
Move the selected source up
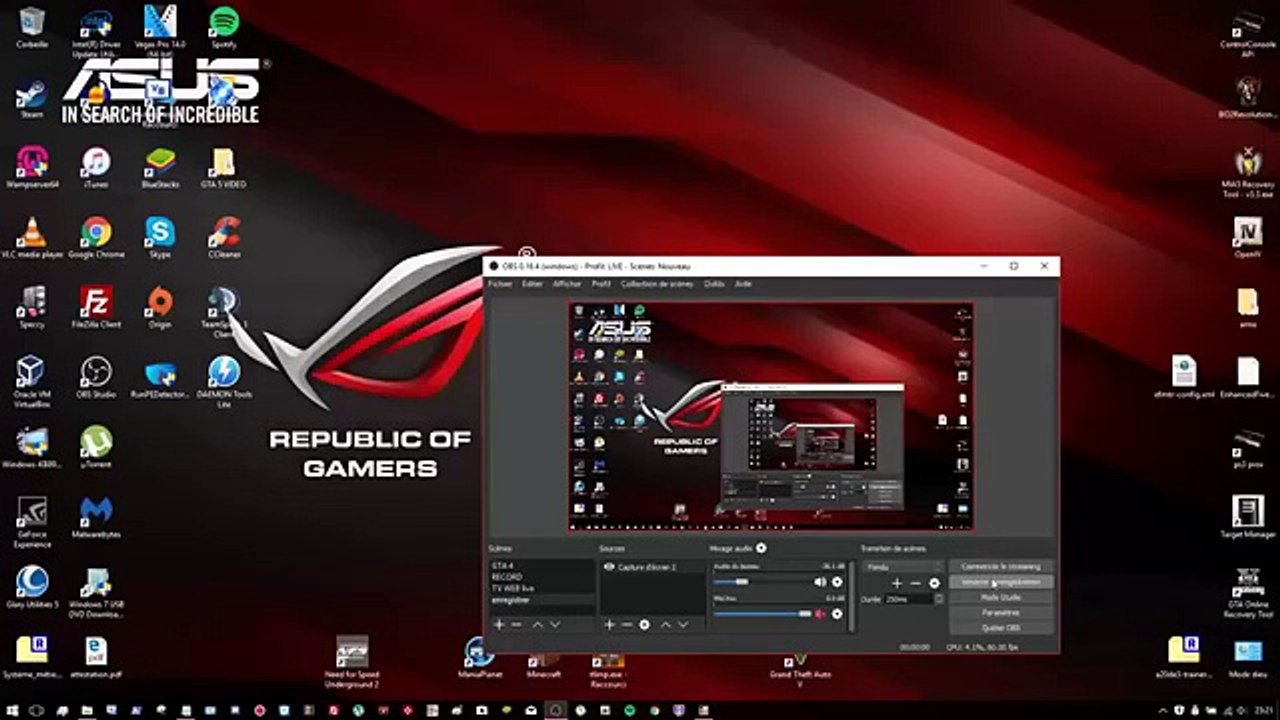[x=665, y=625]
